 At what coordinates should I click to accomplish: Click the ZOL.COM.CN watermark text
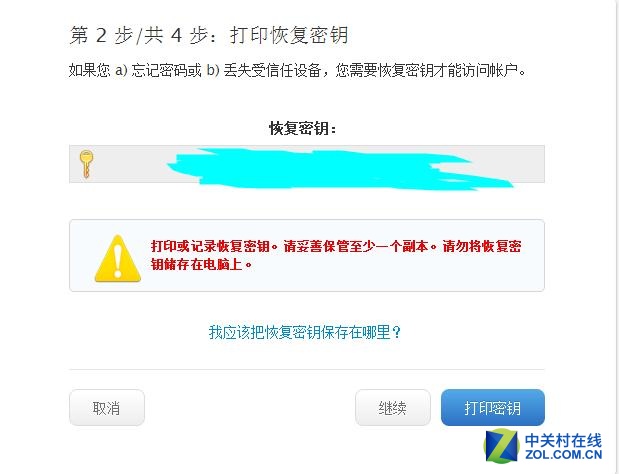[563, 454]
